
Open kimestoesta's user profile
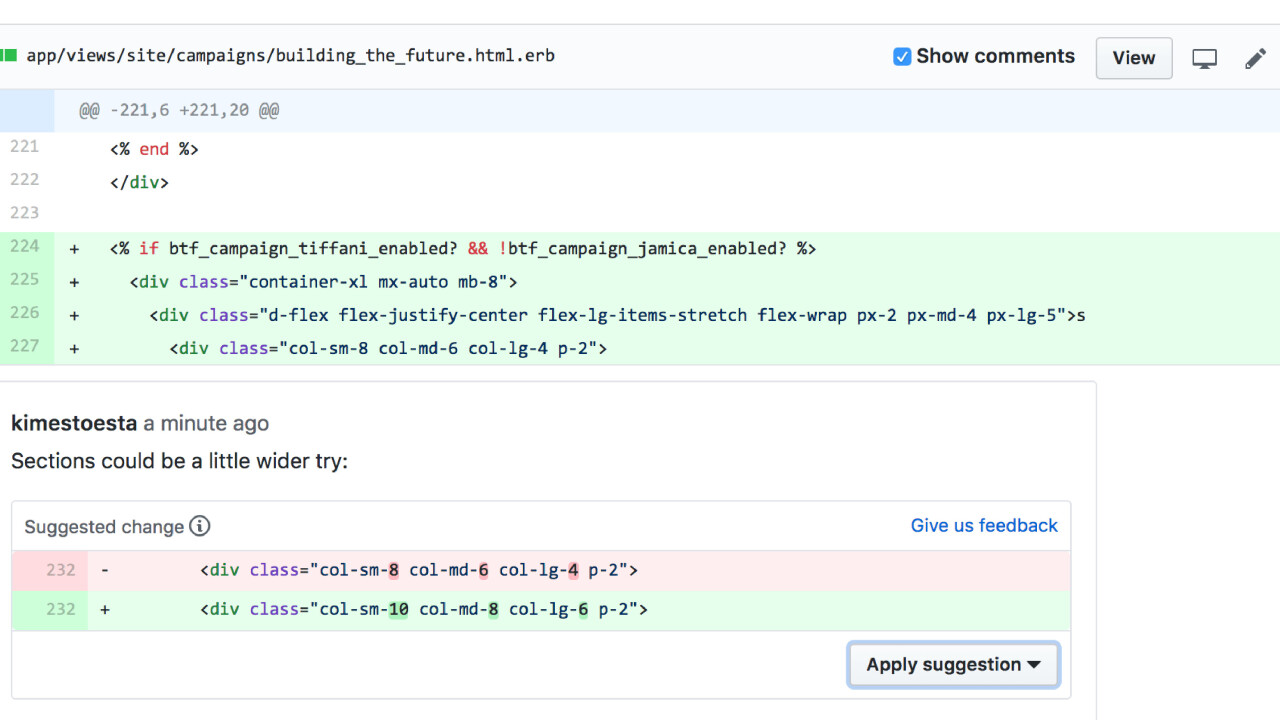tap(73, 423)
